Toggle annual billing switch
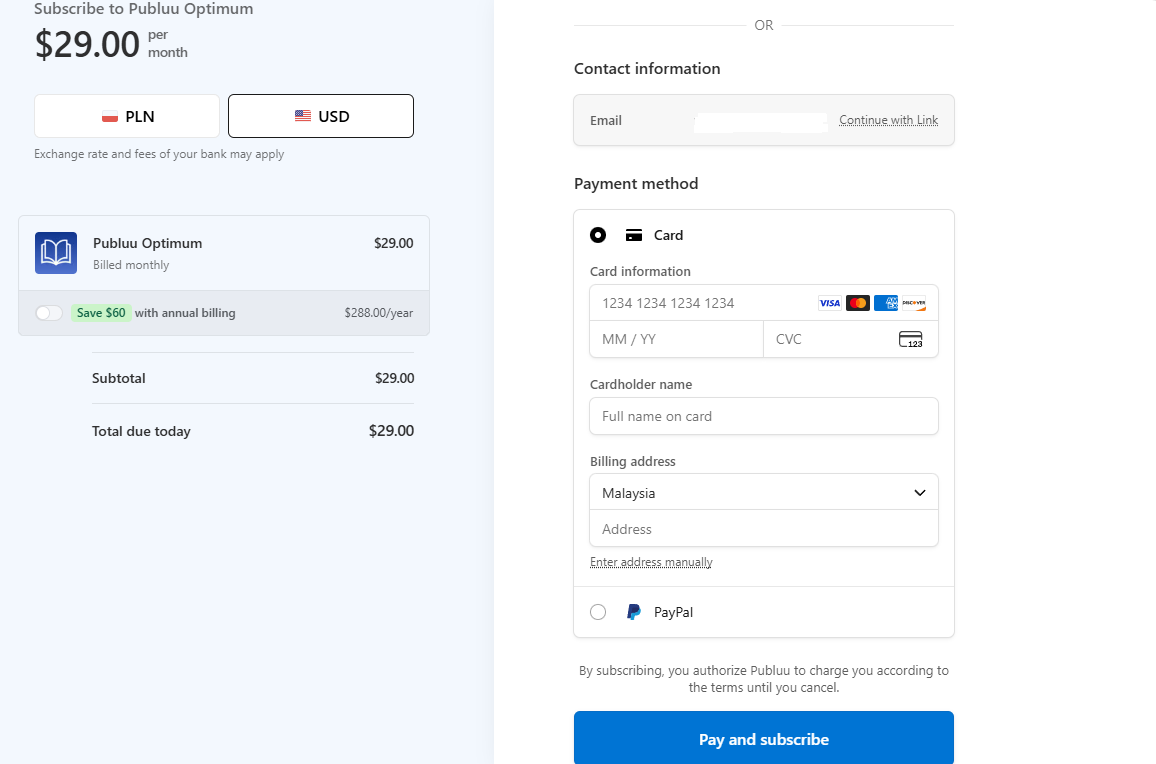1156x764 pixels. pos(49,313)
